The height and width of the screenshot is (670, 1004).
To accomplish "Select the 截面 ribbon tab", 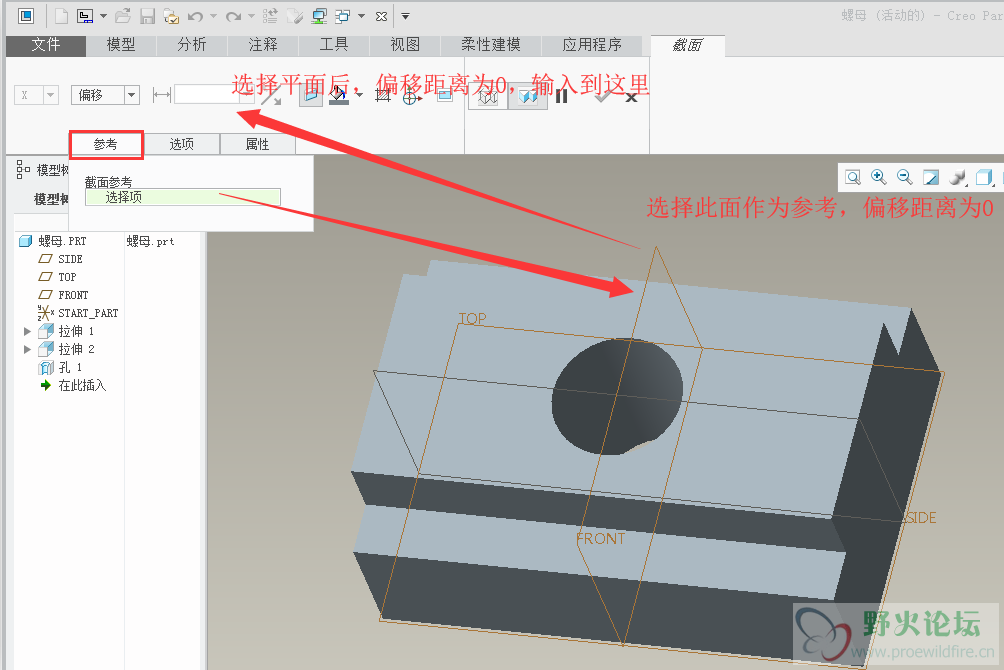I will pyautogui.click(x=688, y=45).
